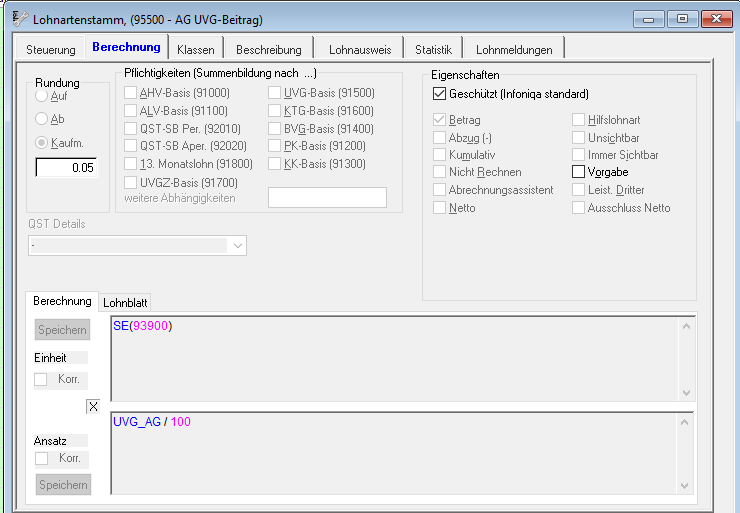Minimize the Lohnartenstamm window

(x=648, y=19)
